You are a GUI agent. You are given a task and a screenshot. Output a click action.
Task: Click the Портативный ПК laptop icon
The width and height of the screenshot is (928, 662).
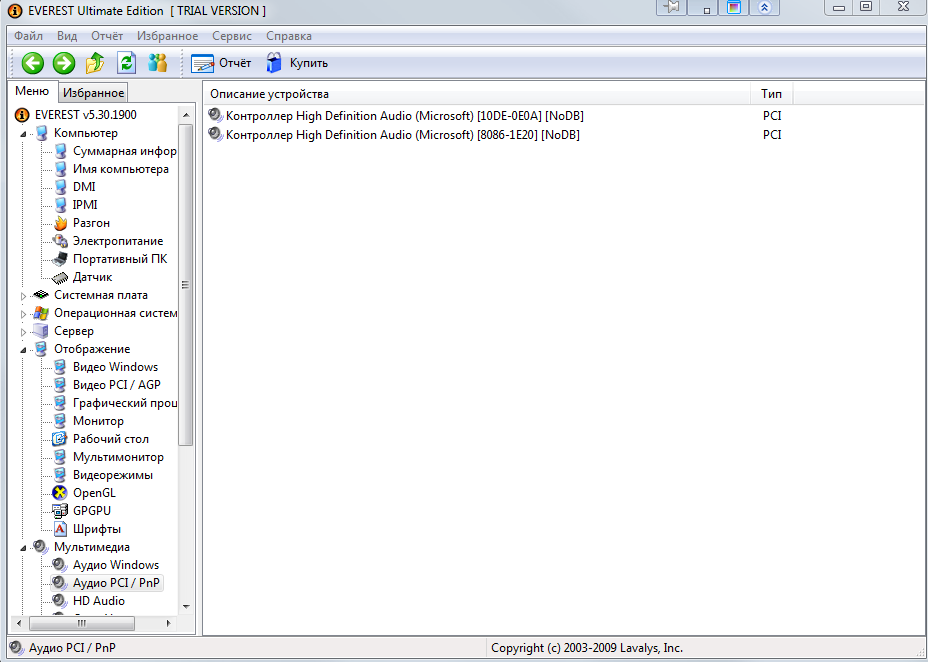pos(60,259)
